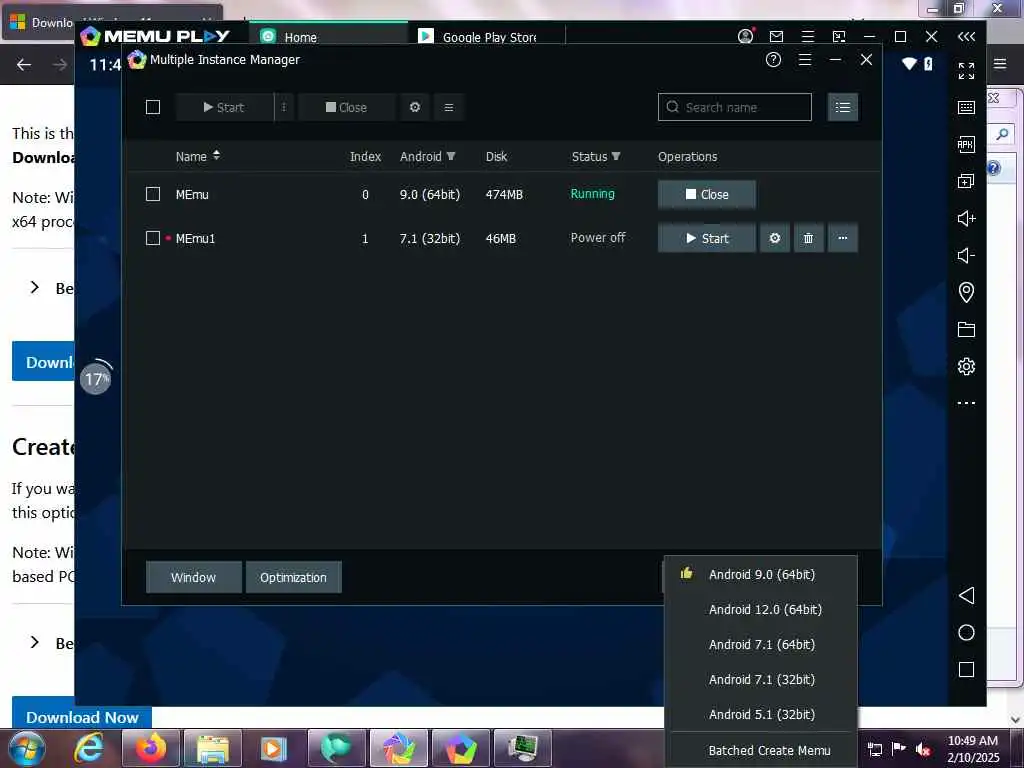Open settings gear for MEmu1 instance
The width and height of the screenshot is (1024, 768).
775,238
